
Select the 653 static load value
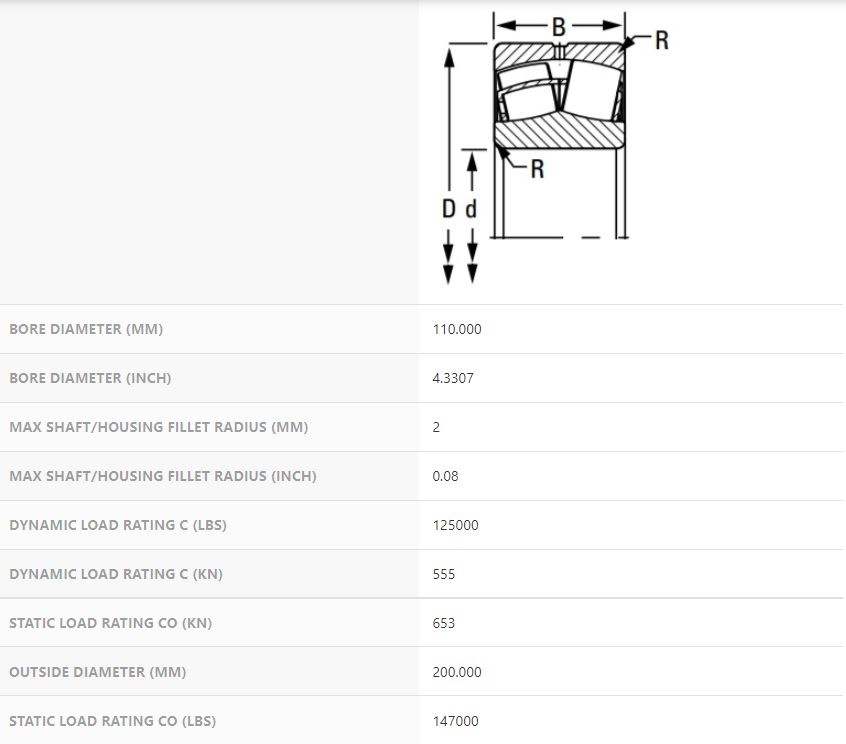pos(443,623)
